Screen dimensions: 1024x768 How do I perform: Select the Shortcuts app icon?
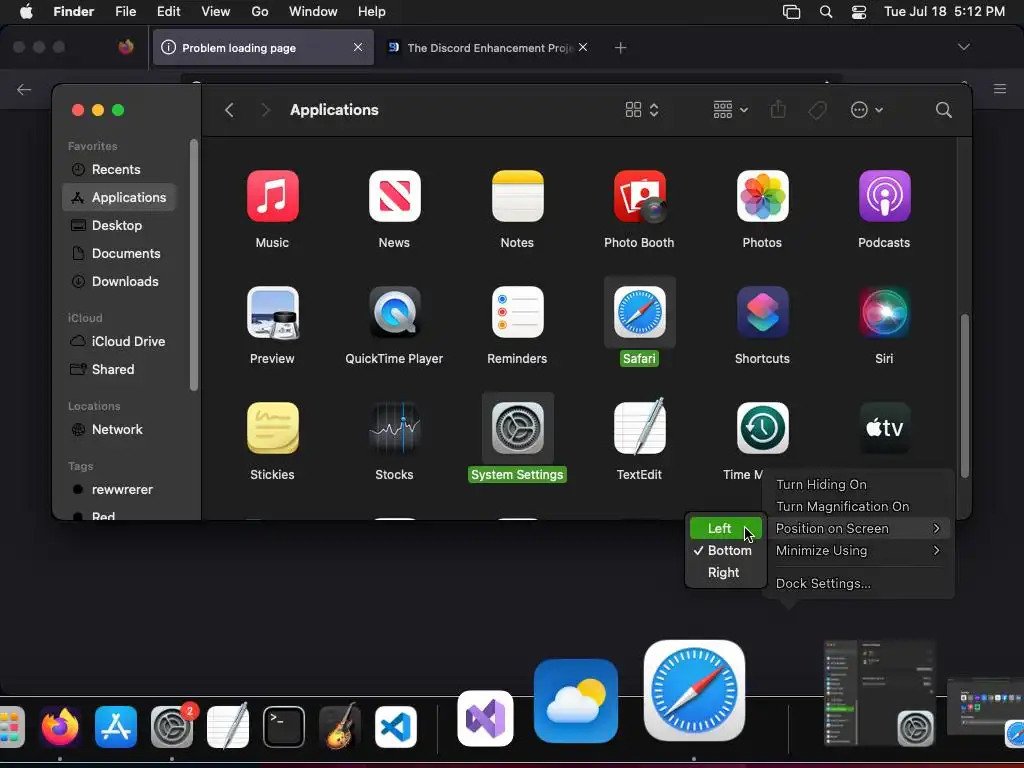click(x=762, y=313)
